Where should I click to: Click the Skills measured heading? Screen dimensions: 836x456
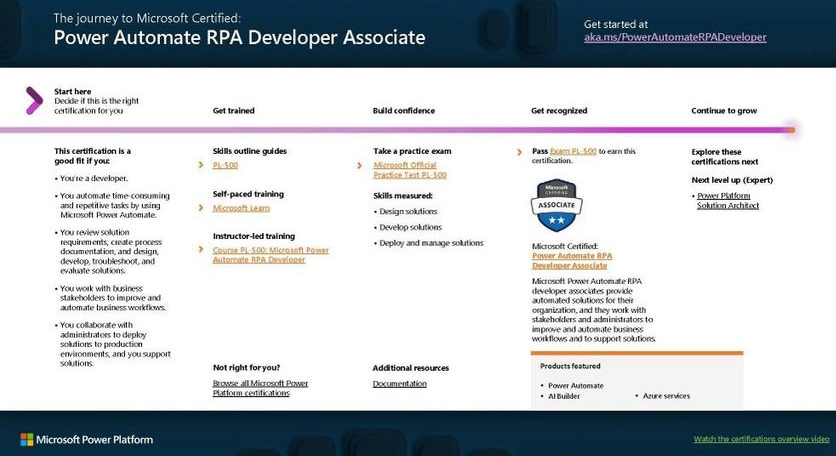pyautogui.click(x=403, y=196)
